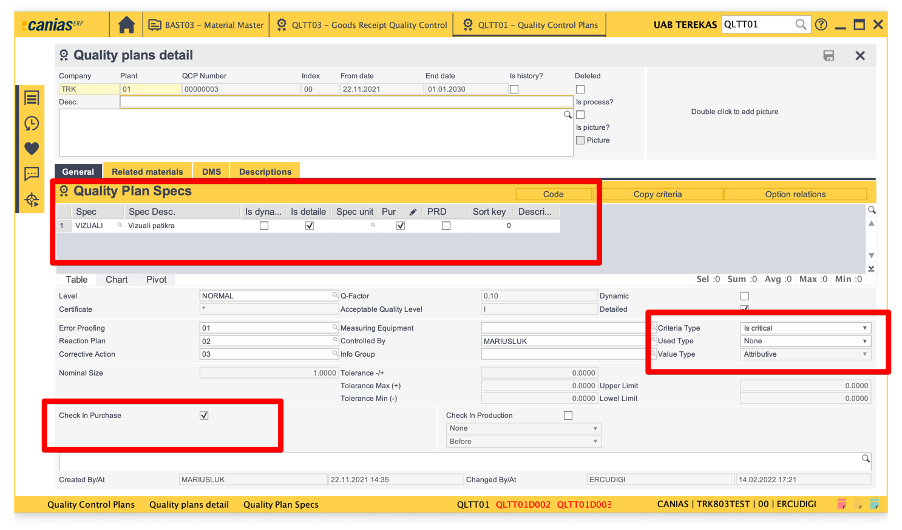The image size is (902, 530).
Task: Click the Option relations button
Action: click(x=795, y=194)
